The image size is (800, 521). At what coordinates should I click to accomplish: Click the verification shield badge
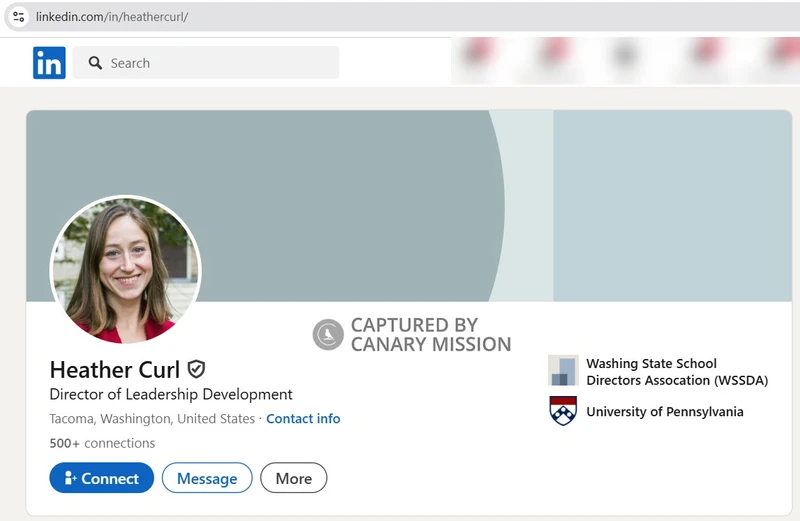tap(196, 369)
